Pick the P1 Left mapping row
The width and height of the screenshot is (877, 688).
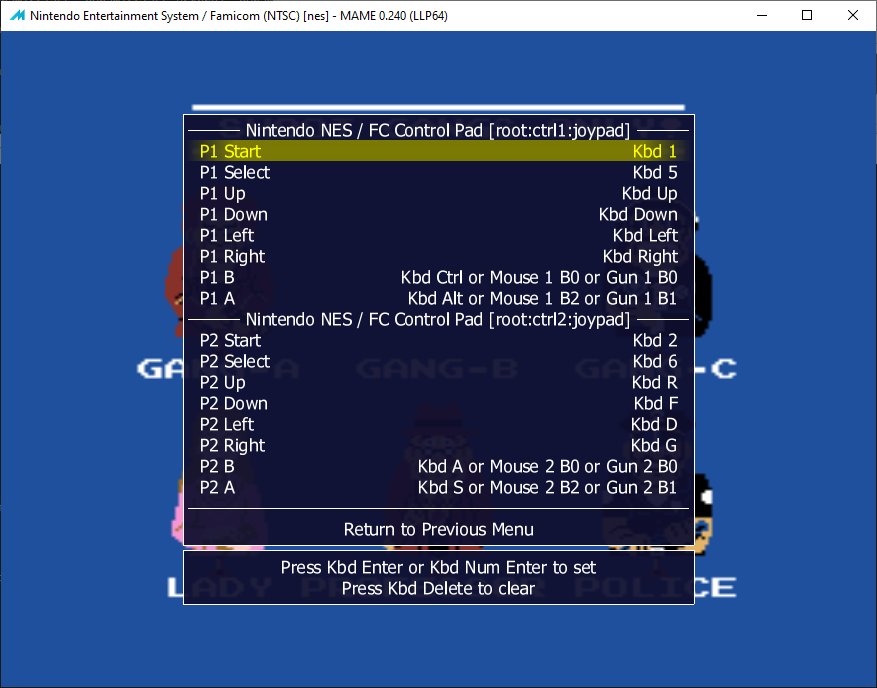[x=438, y=235]
